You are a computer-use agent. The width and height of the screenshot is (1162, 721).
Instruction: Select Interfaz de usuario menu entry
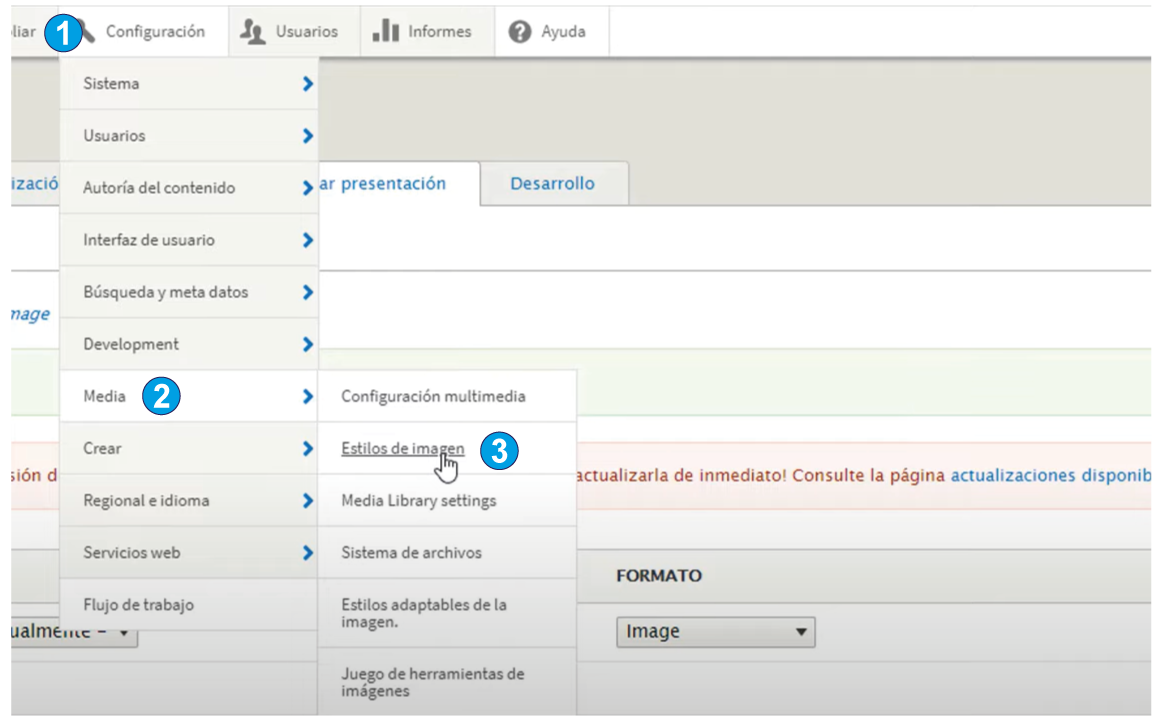[189, 240]
